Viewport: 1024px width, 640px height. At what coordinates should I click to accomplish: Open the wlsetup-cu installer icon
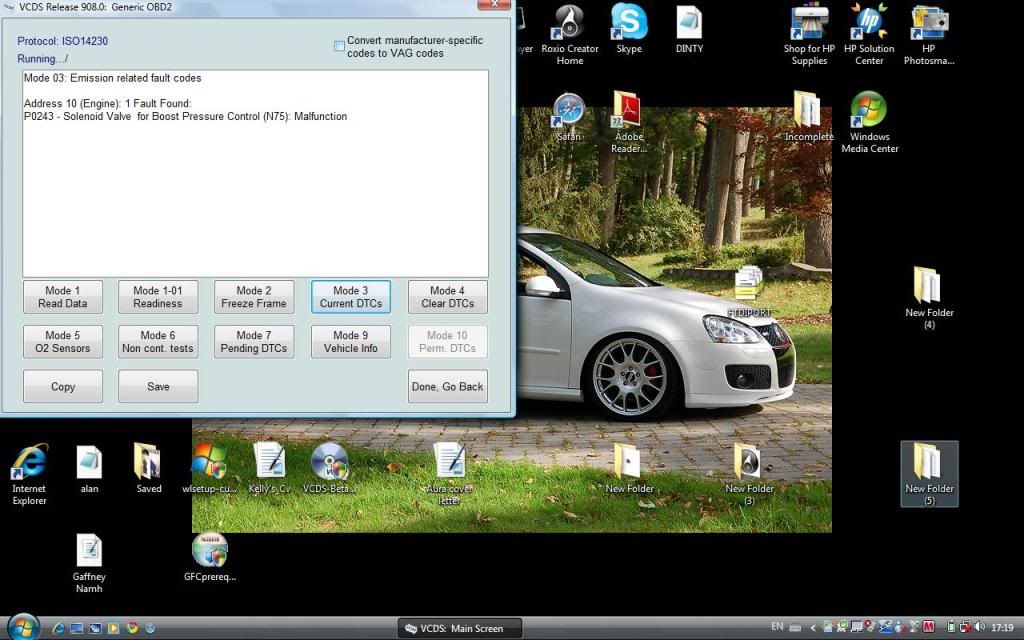(x=209, y=468)
